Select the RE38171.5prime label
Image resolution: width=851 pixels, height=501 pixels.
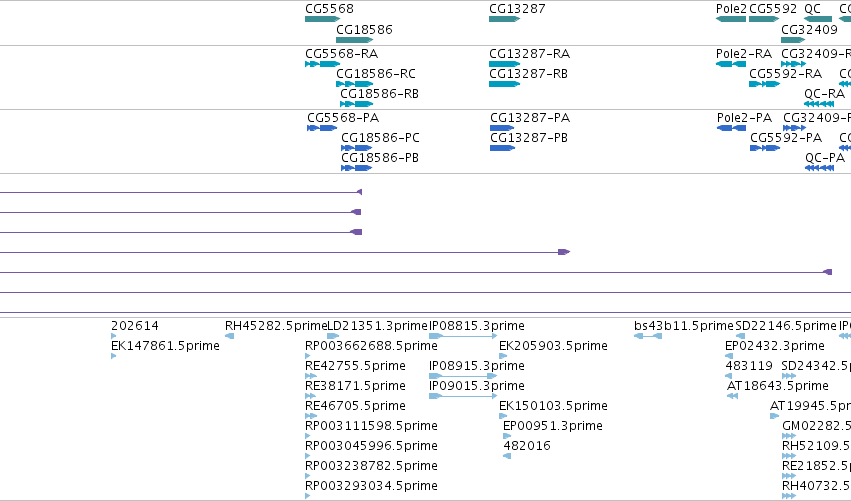tap(355, 386)
